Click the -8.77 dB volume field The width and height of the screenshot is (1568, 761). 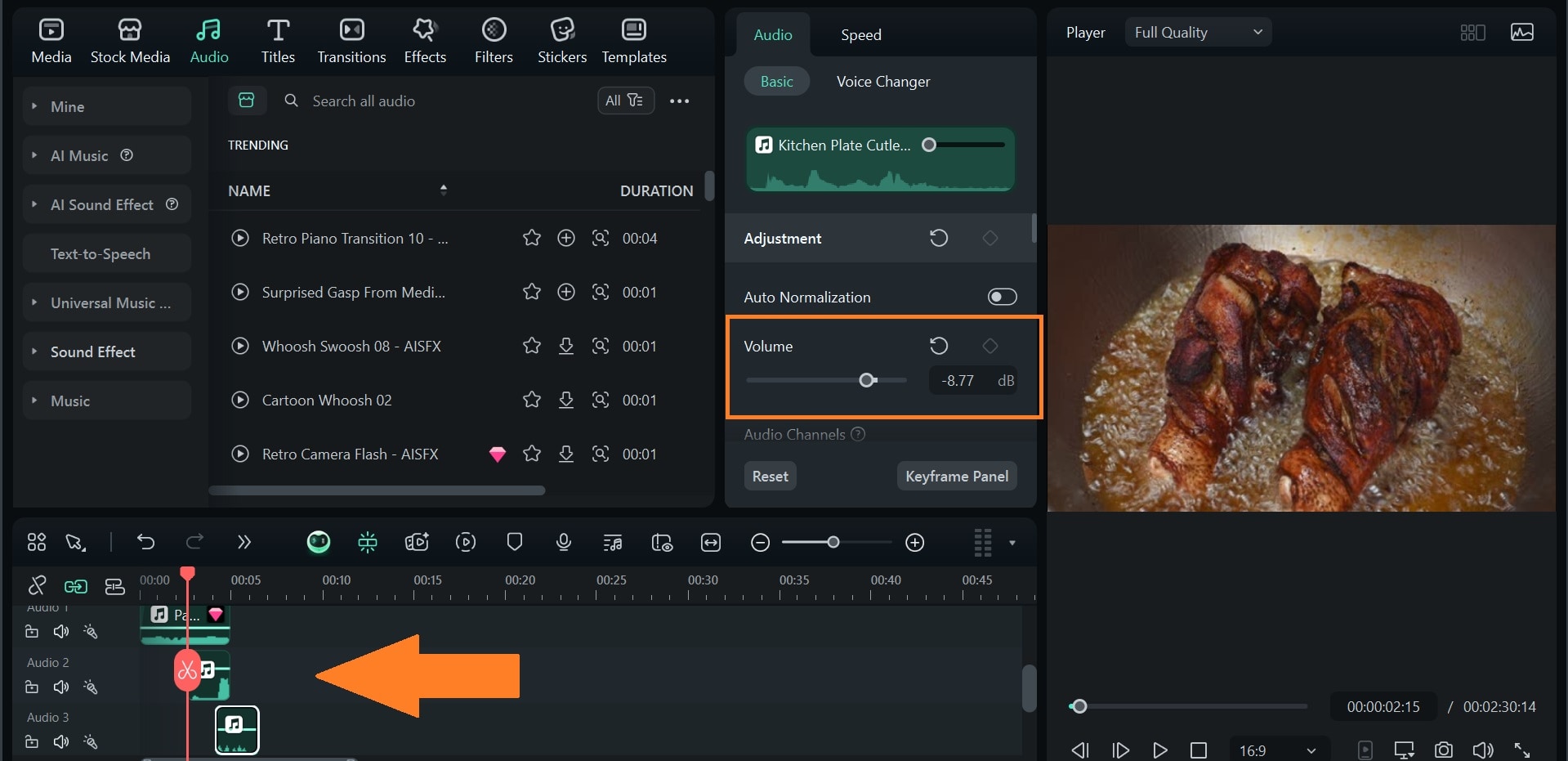[973, 380]
